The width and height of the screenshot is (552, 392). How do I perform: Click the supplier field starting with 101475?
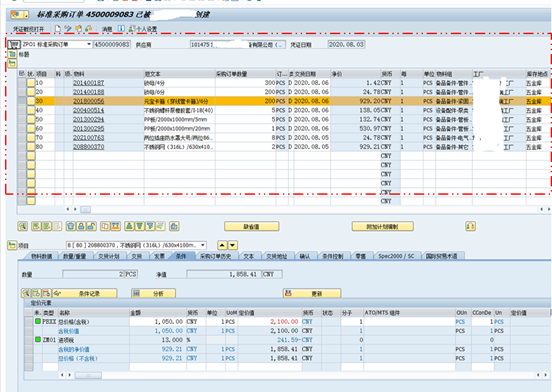coord(238,45)
